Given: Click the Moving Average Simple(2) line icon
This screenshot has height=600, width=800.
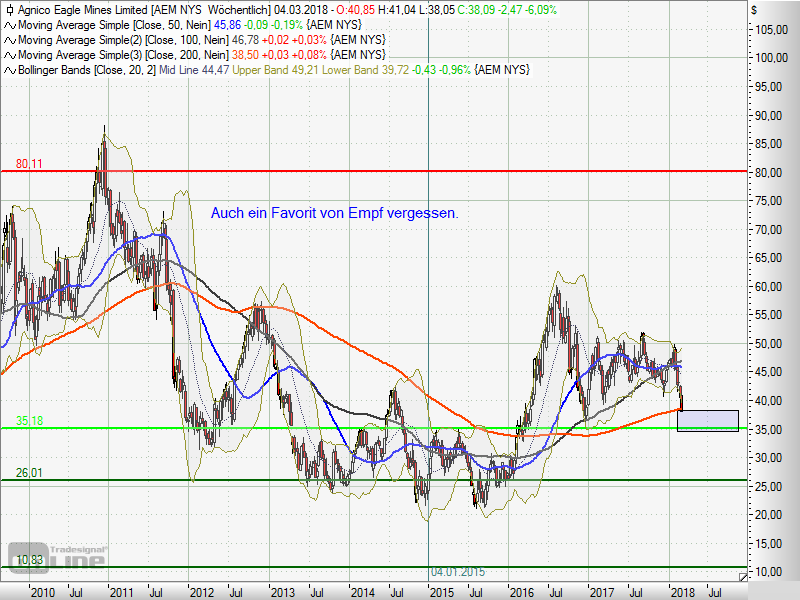Looking at the screenshot, I should [9, 39].
